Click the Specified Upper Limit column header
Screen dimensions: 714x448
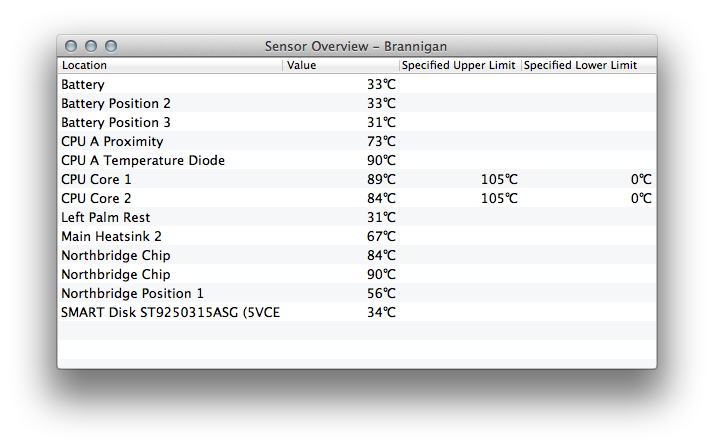click(x=460, y=65)
